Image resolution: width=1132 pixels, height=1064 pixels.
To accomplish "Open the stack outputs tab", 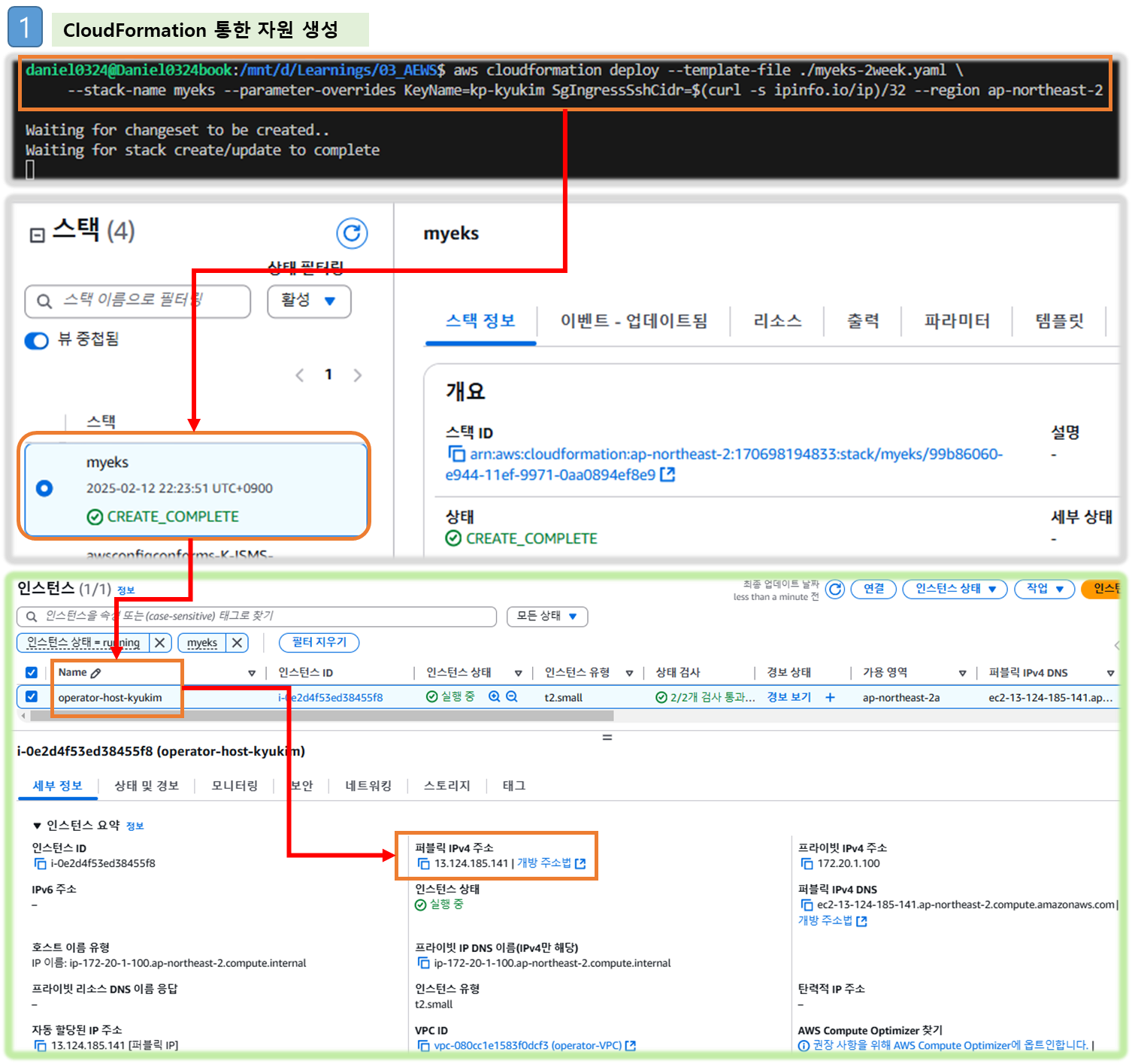I will click(x=863, y=321).
